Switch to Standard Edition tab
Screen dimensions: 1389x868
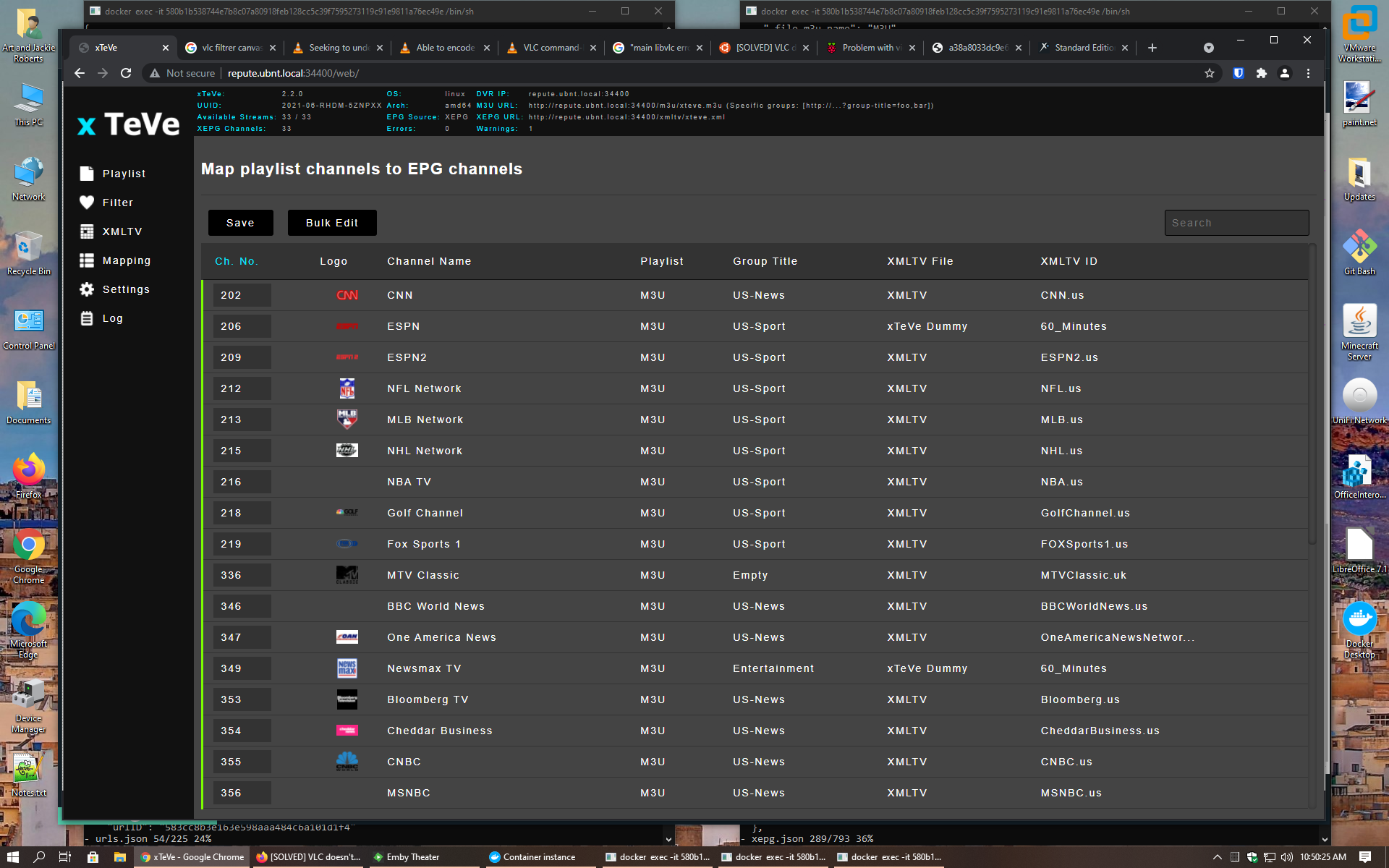point(1083,48)
